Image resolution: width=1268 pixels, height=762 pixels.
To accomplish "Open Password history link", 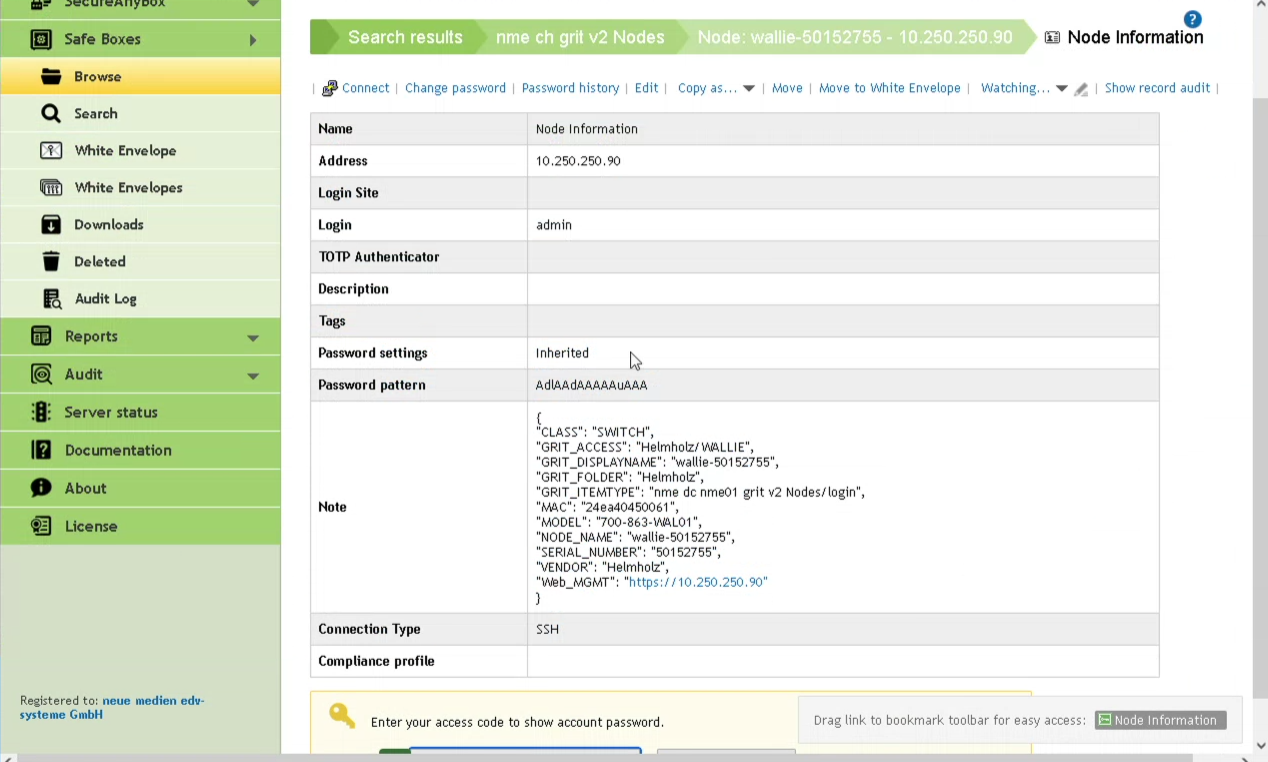I will click(570, 88).
